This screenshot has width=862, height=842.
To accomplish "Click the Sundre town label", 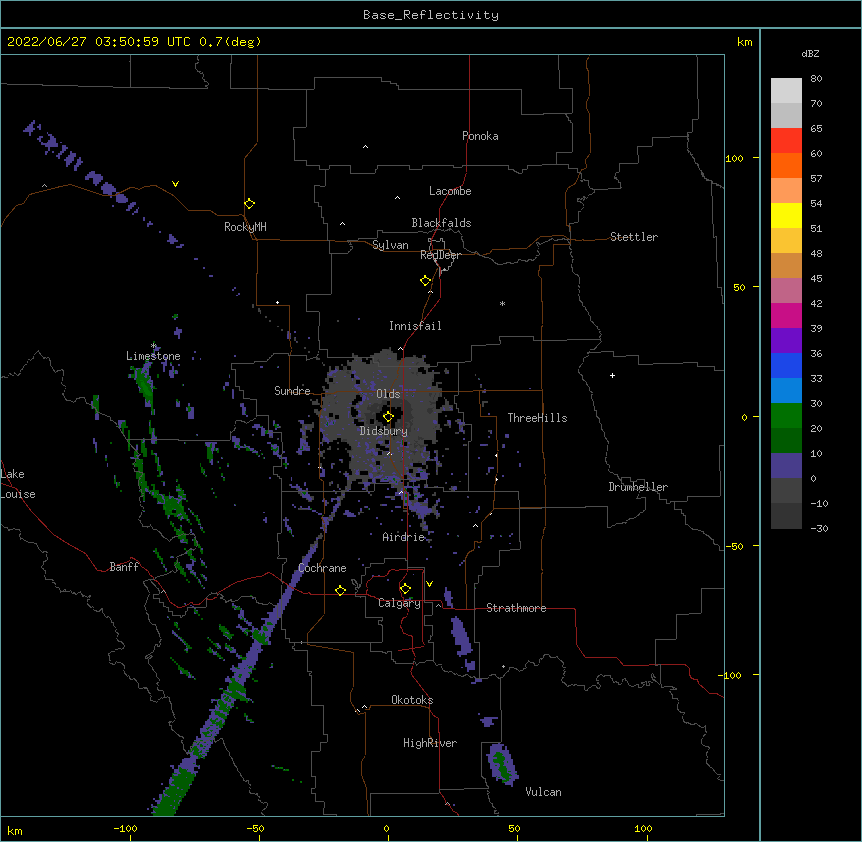I will pyautogui.click(x=292, y=391).
